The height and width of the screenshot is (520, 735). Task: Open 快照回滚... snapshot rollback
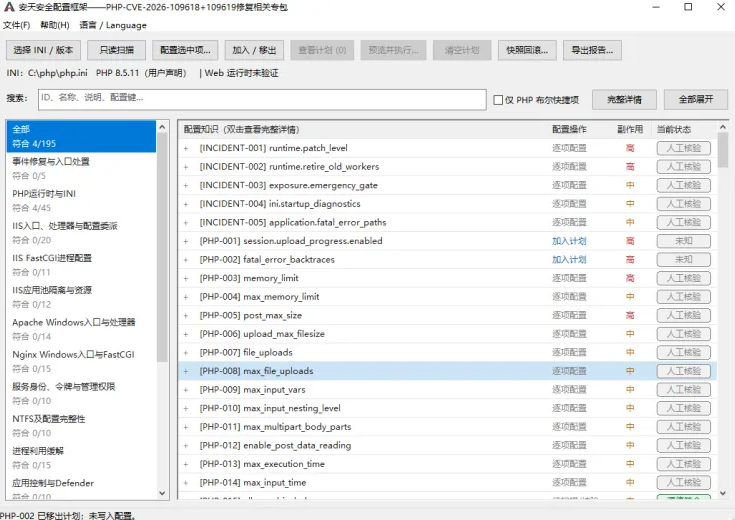(527, 50)
